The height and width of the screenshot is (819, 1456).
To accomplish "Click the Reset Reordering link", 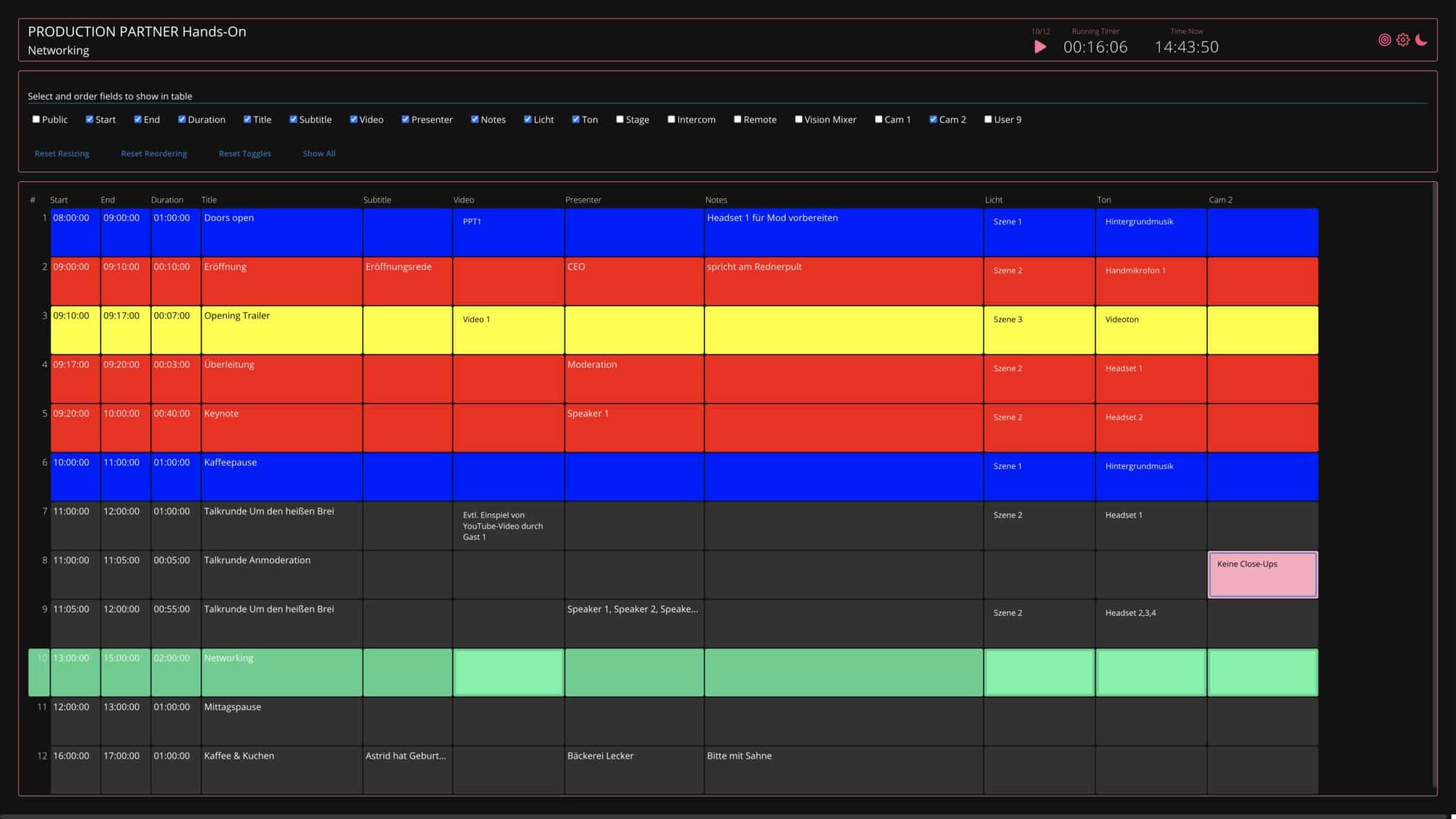I will tap(154, 154).
